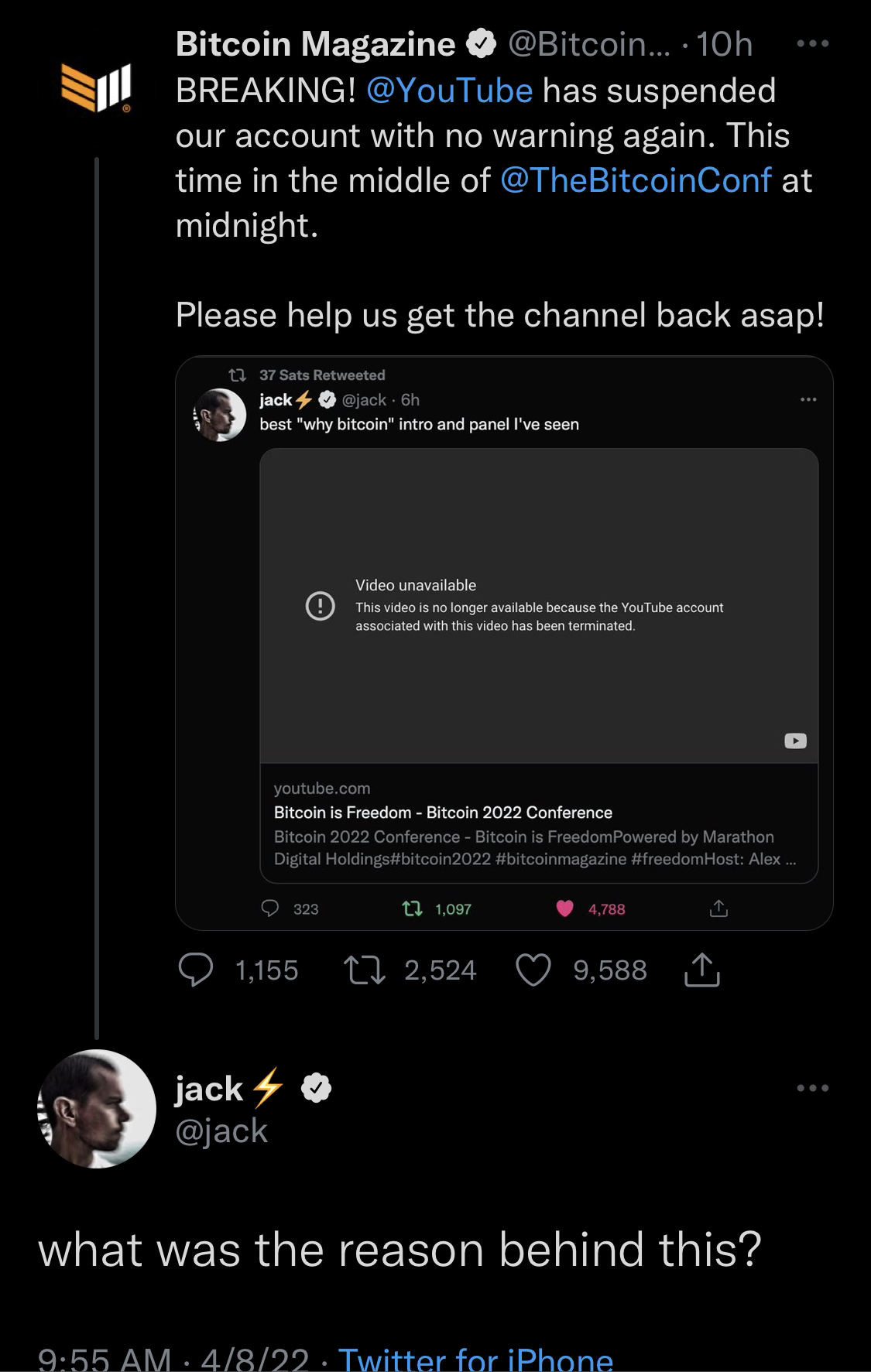View jack's large profile picture
The width and height of the screenshot is (871, 1372).
point(97,1108)
